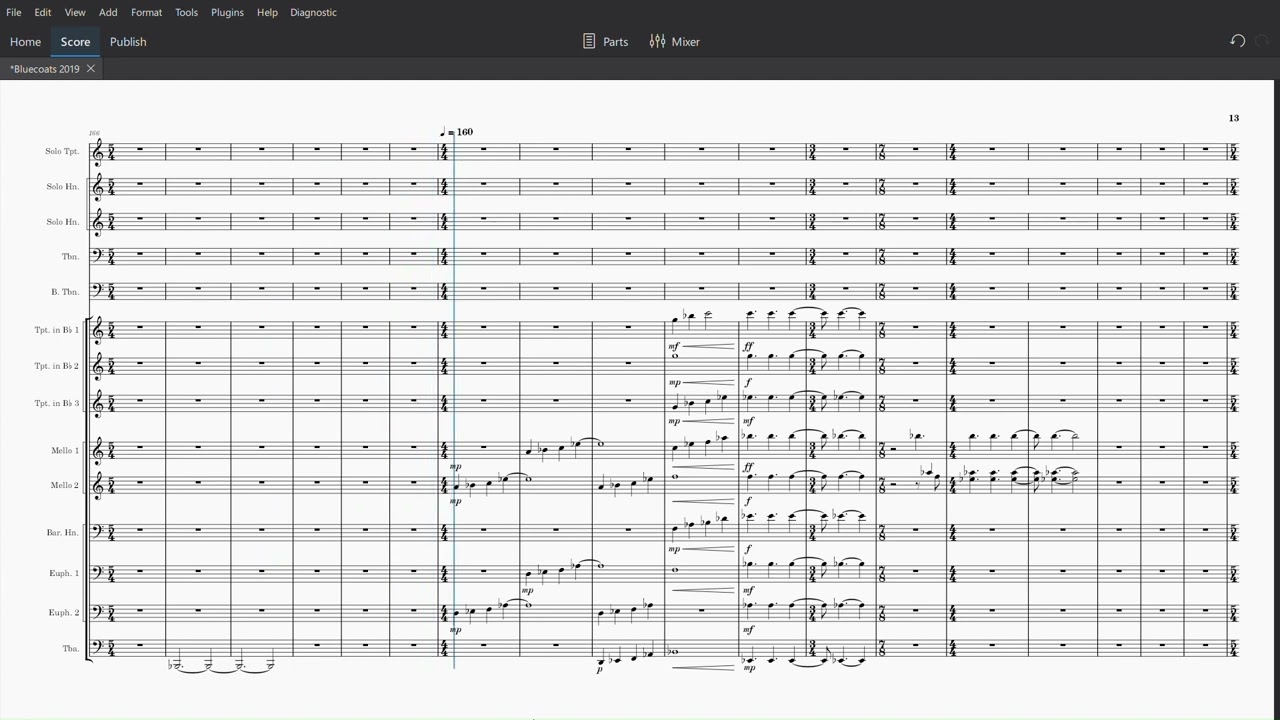The height and width of the screenshot is (720, 1280).
Task: Click the Tba. staff label
Action: [x=70, y=648]
